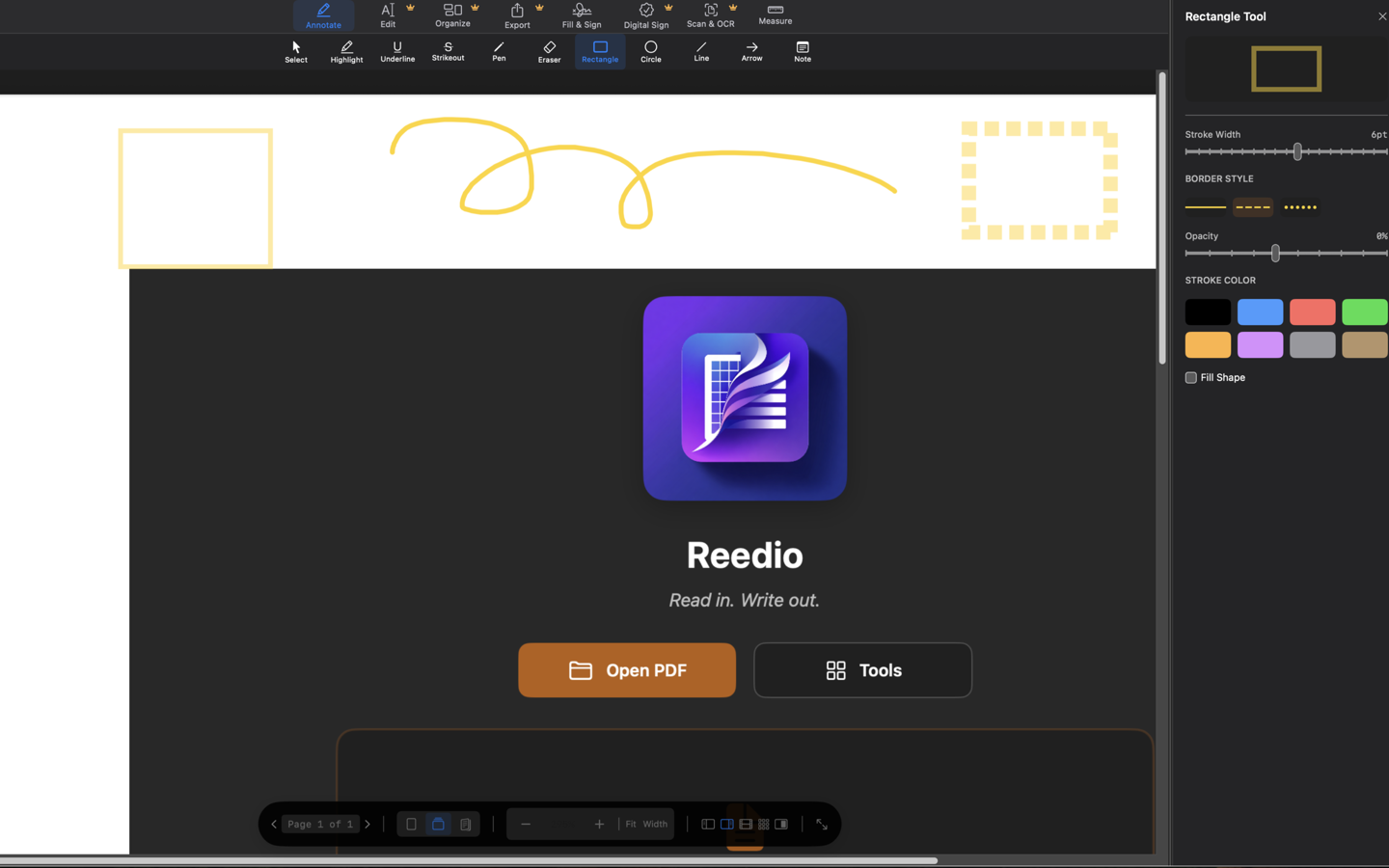Select the Arrow tool

point(751,51)
